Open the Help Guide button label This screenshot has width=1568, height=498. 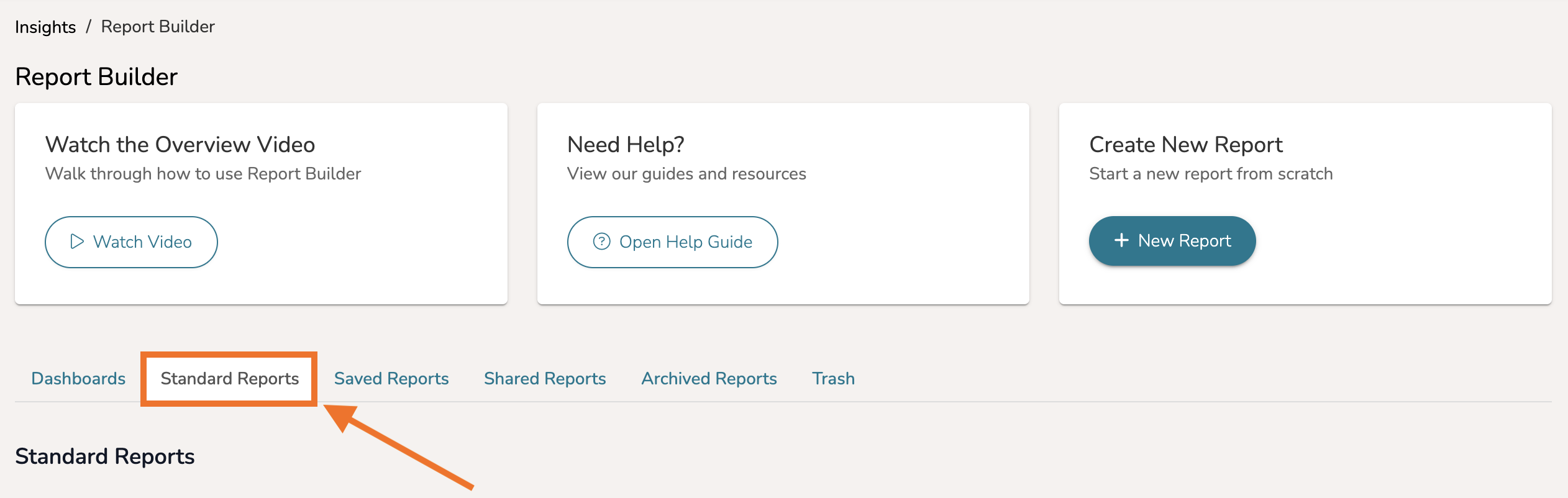685,242
